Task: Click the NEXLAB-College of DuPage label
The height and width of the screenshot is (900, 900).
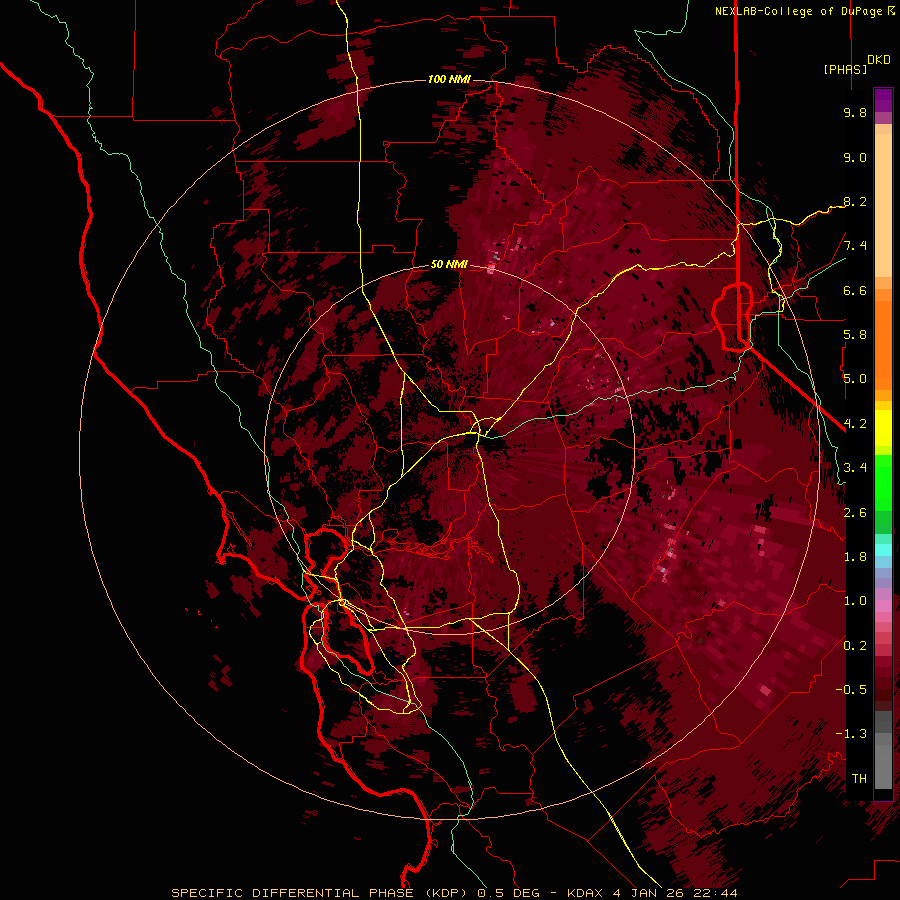Action: tap(799, 11)
